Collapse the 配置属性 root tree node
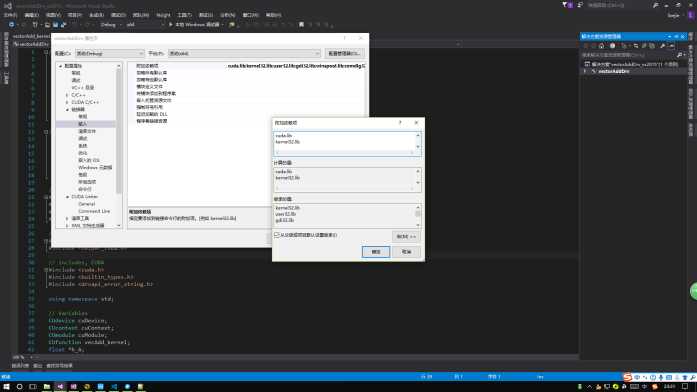The image size is (697, 392). tap(60, 66)
